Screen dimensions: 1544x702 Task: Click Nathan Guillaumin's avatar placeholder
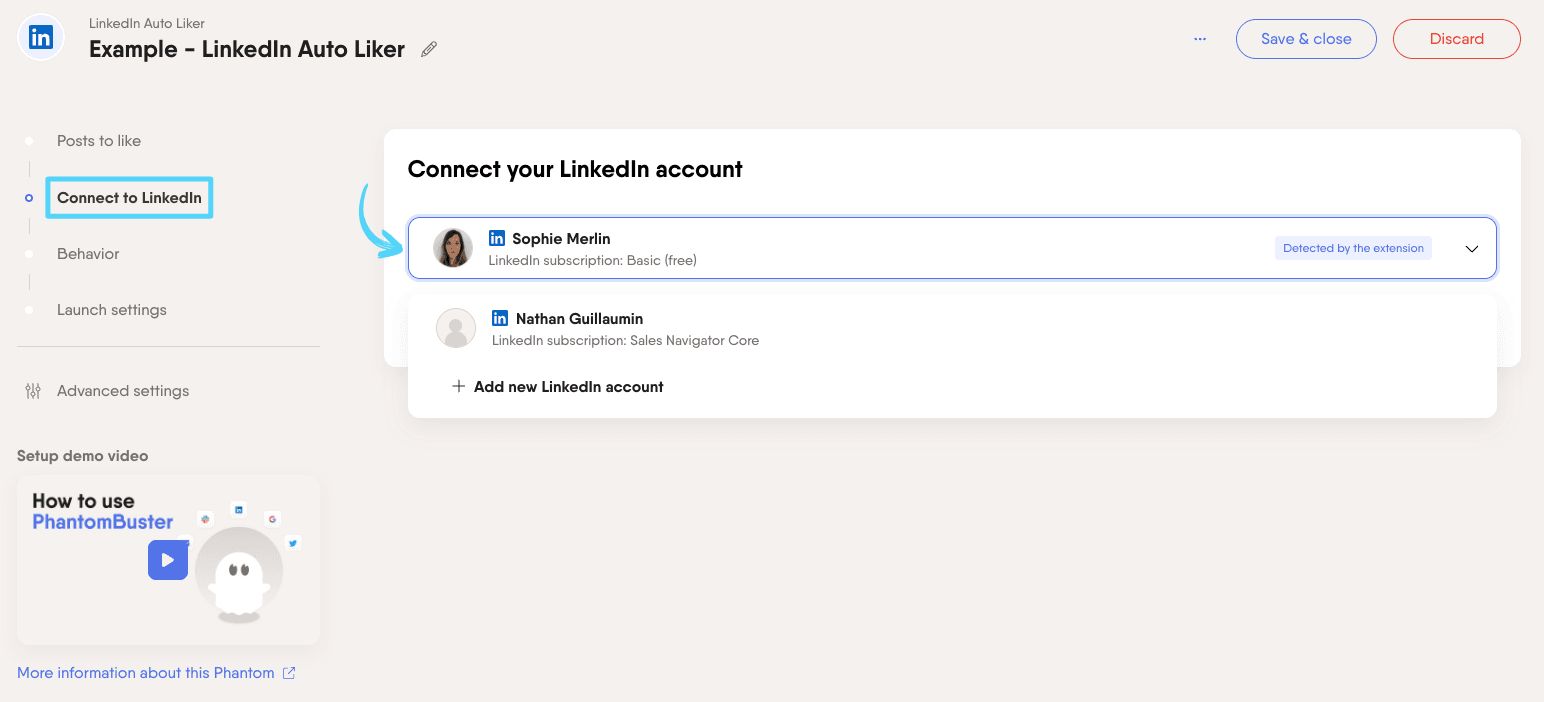[x=456, y=328]
